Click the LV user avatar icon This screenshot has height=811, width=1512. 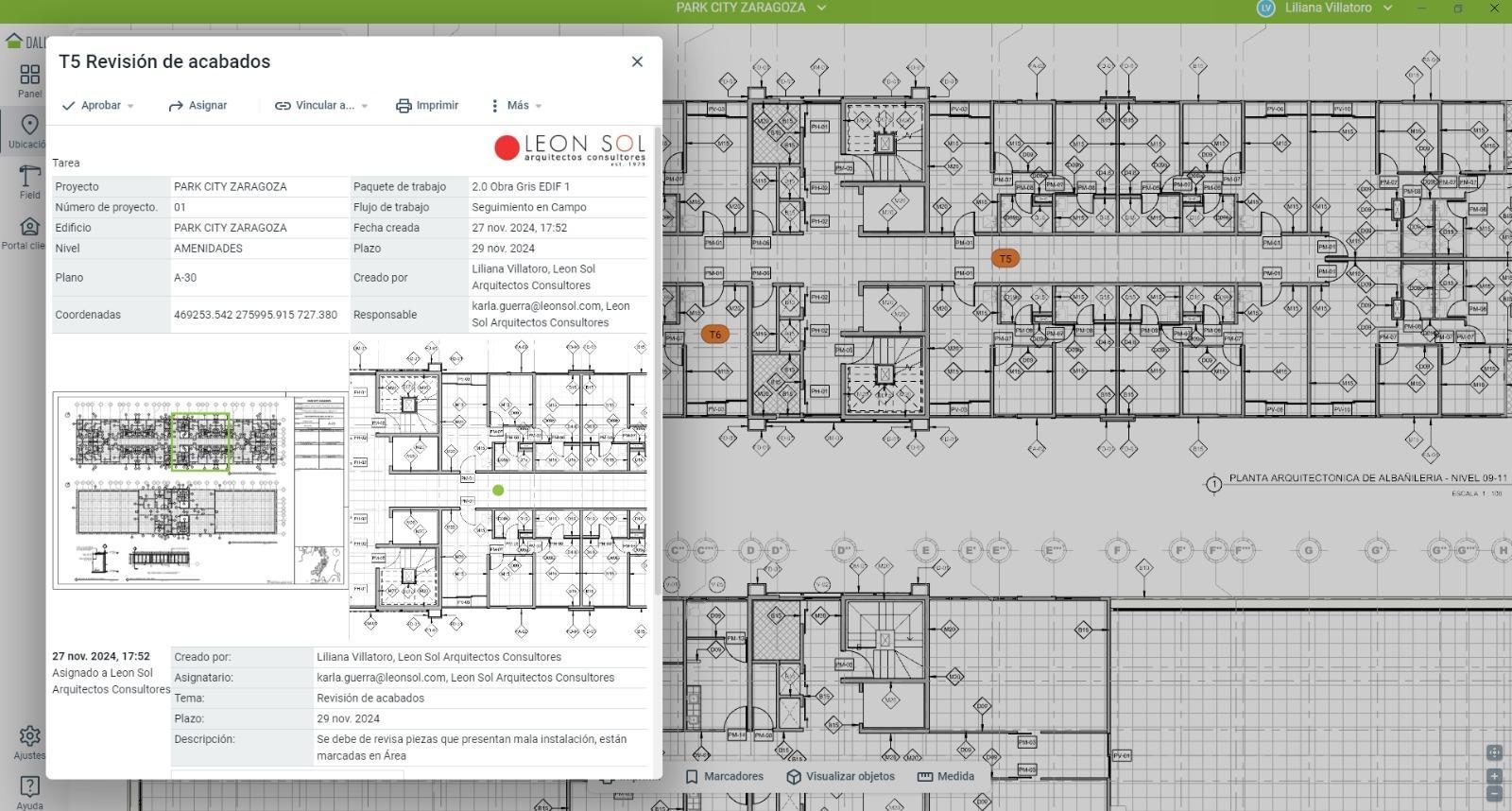pyautogui.click(x=1265, y=8)
